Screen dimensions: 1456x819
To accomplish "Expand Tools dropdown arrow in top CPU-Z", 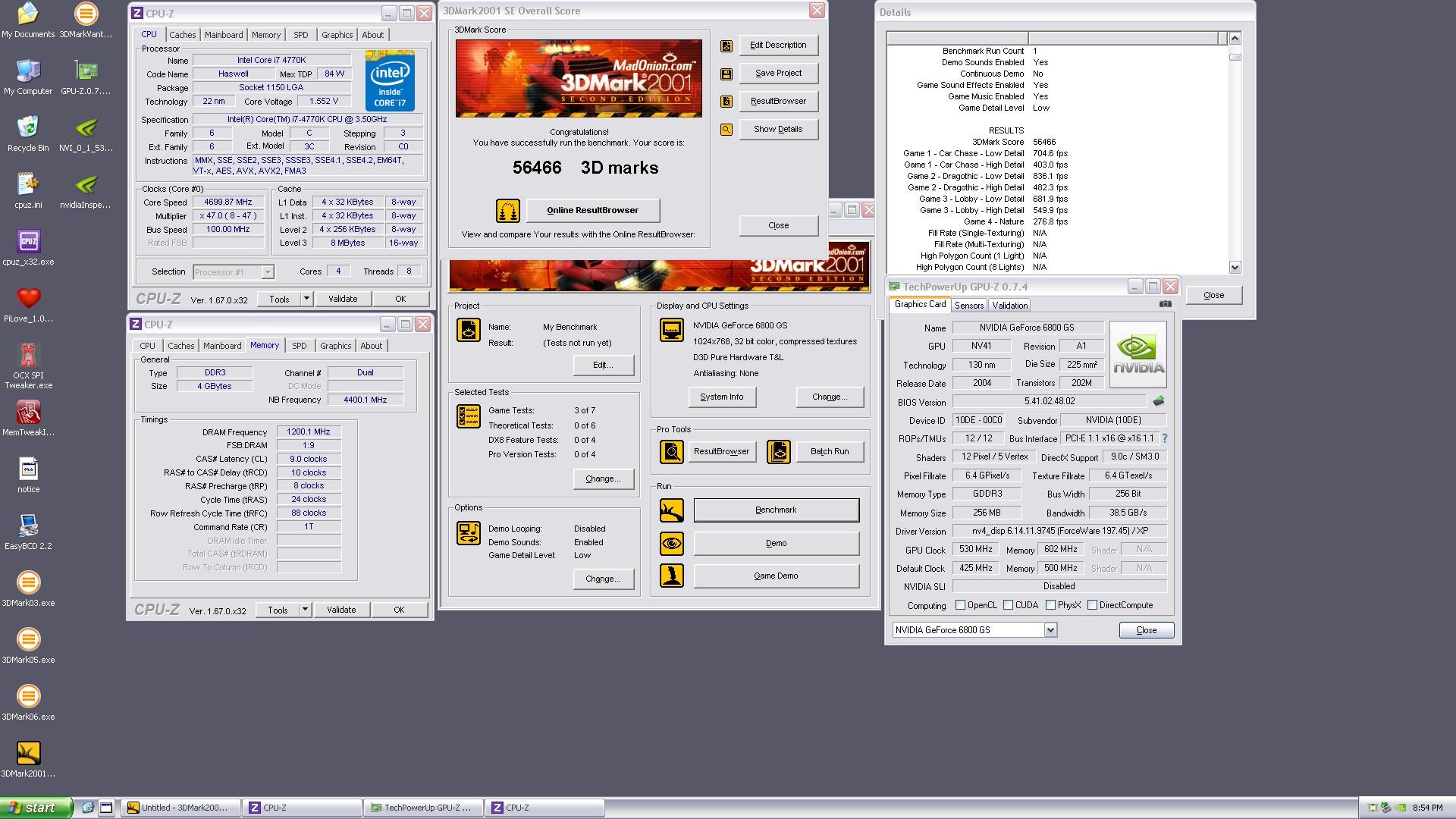I will point(306,299).
